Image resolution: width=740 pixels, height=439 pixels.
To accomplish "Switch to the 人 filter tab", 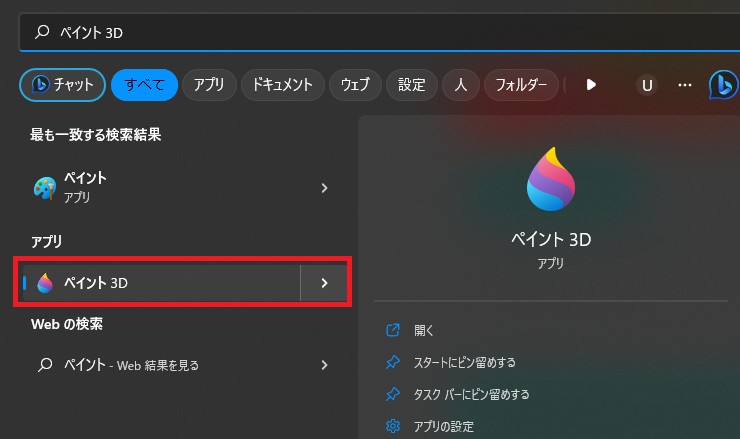I will [x=461, y=85].
